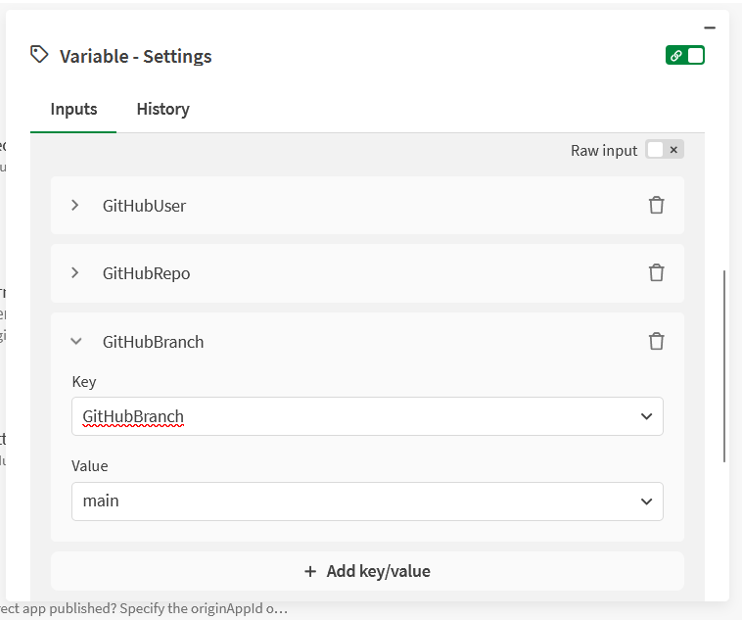Click into the Value field containing main
This screenshot has height=626, width=746.
coord(367,502)
